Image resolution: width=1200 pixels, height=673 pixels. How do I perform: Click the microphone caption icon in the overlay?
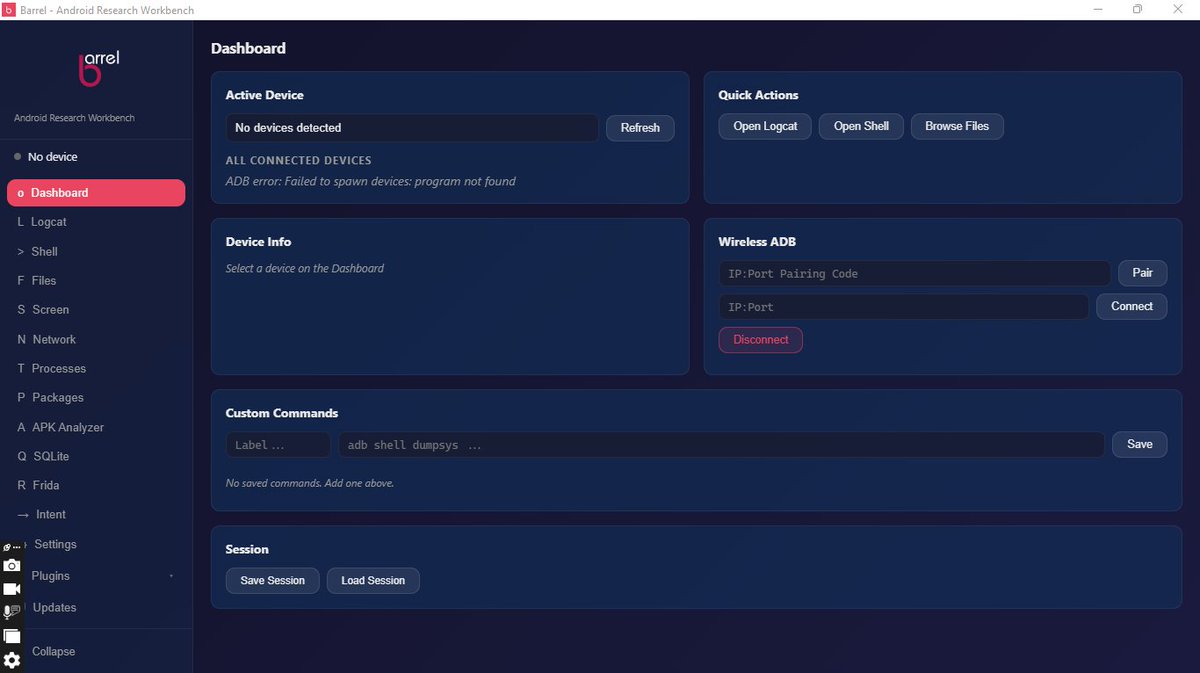[x=12, y=612]
